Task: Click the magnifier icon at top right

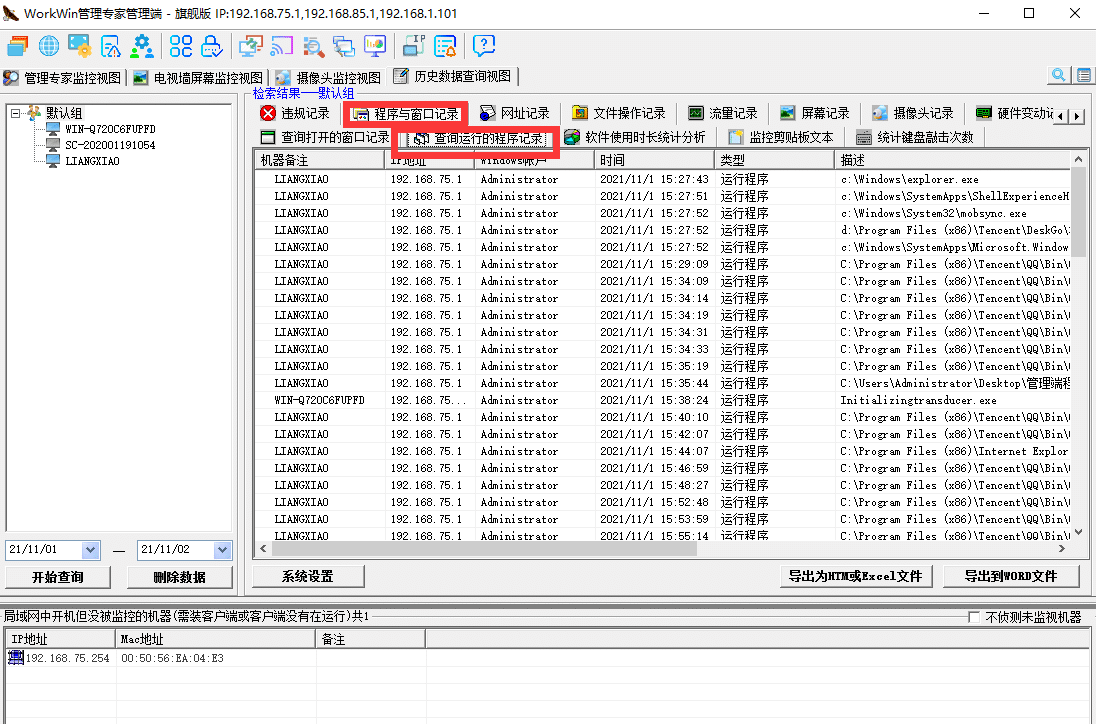Action: coord(1058,75)
